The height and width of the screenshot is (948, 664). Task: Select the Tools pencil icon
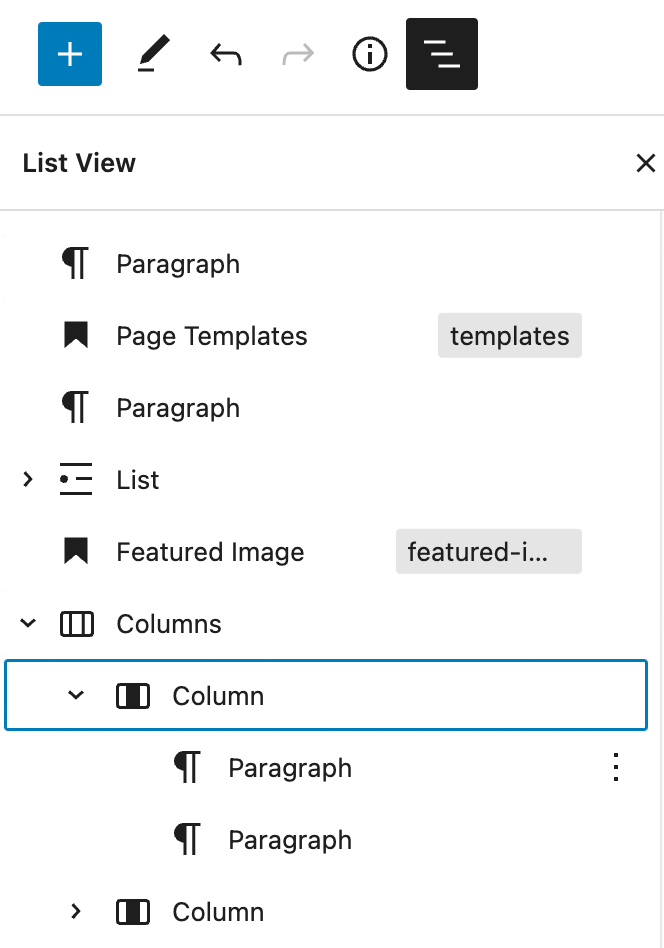point(154,54)
